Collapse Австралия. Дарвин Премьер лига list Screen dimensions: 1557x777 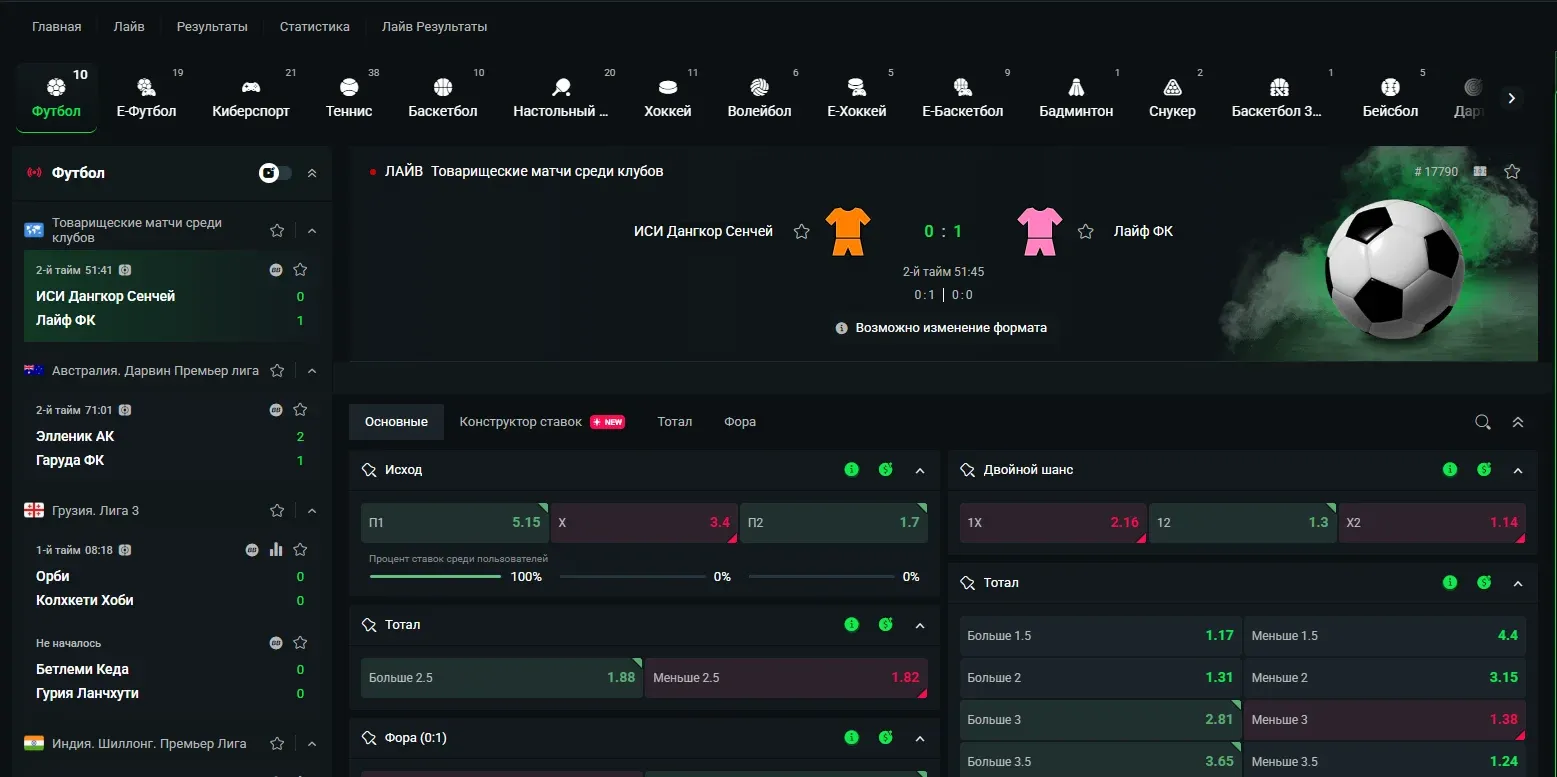pyautogui.click(x=312, y=371)
